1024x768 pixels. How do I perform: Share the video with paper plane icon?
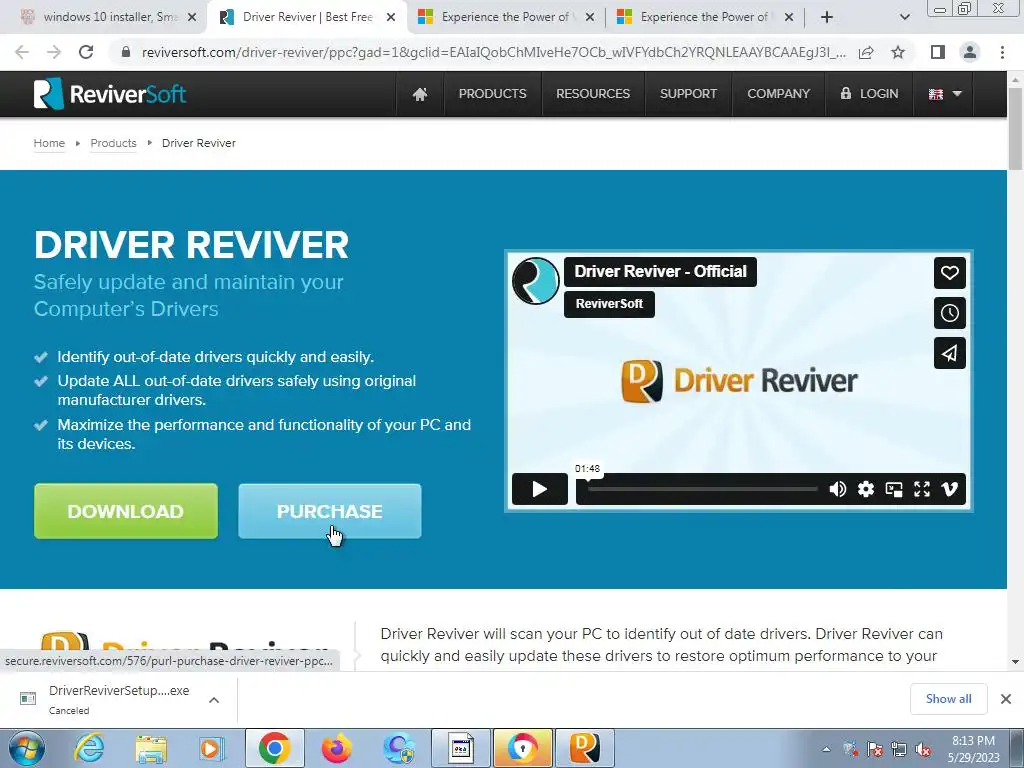[x=950, y=353]
